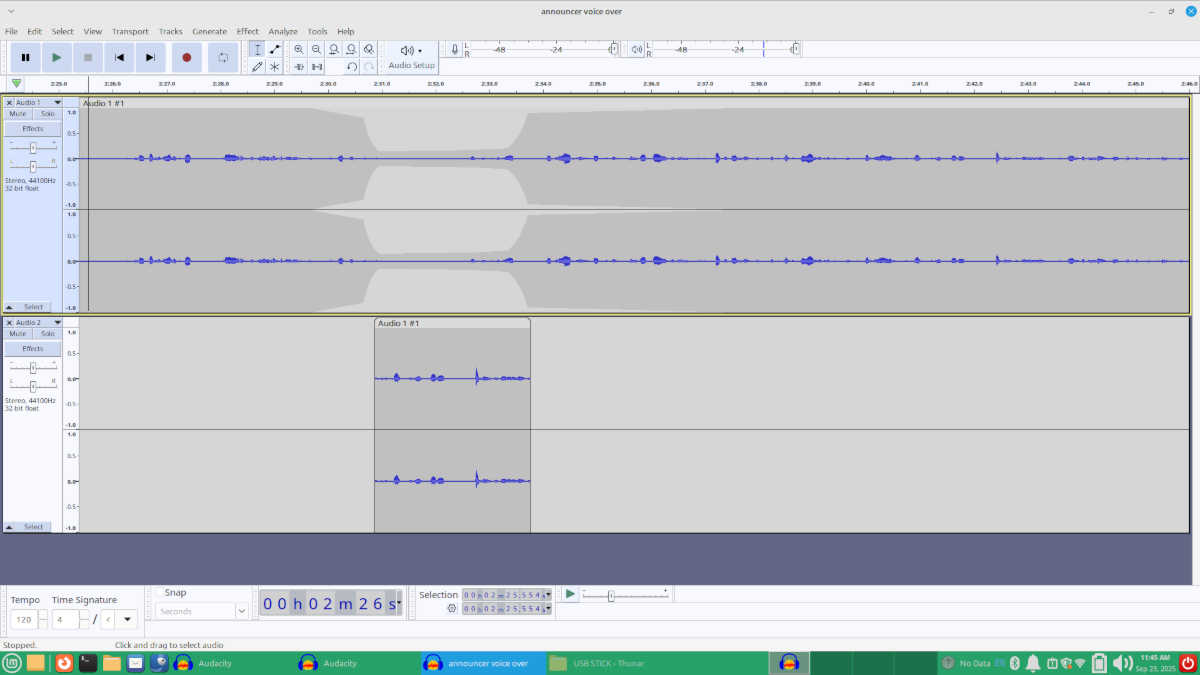
Task: Select the Draw pencil tool
Action: [x=257, y=66]
